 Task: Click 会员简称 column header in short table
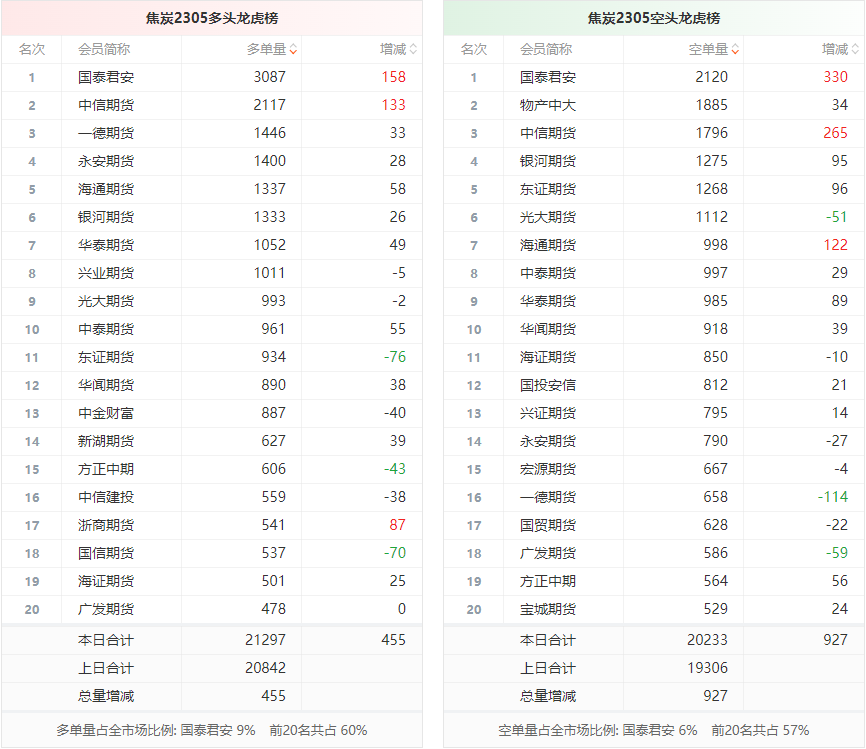point(546,49)
